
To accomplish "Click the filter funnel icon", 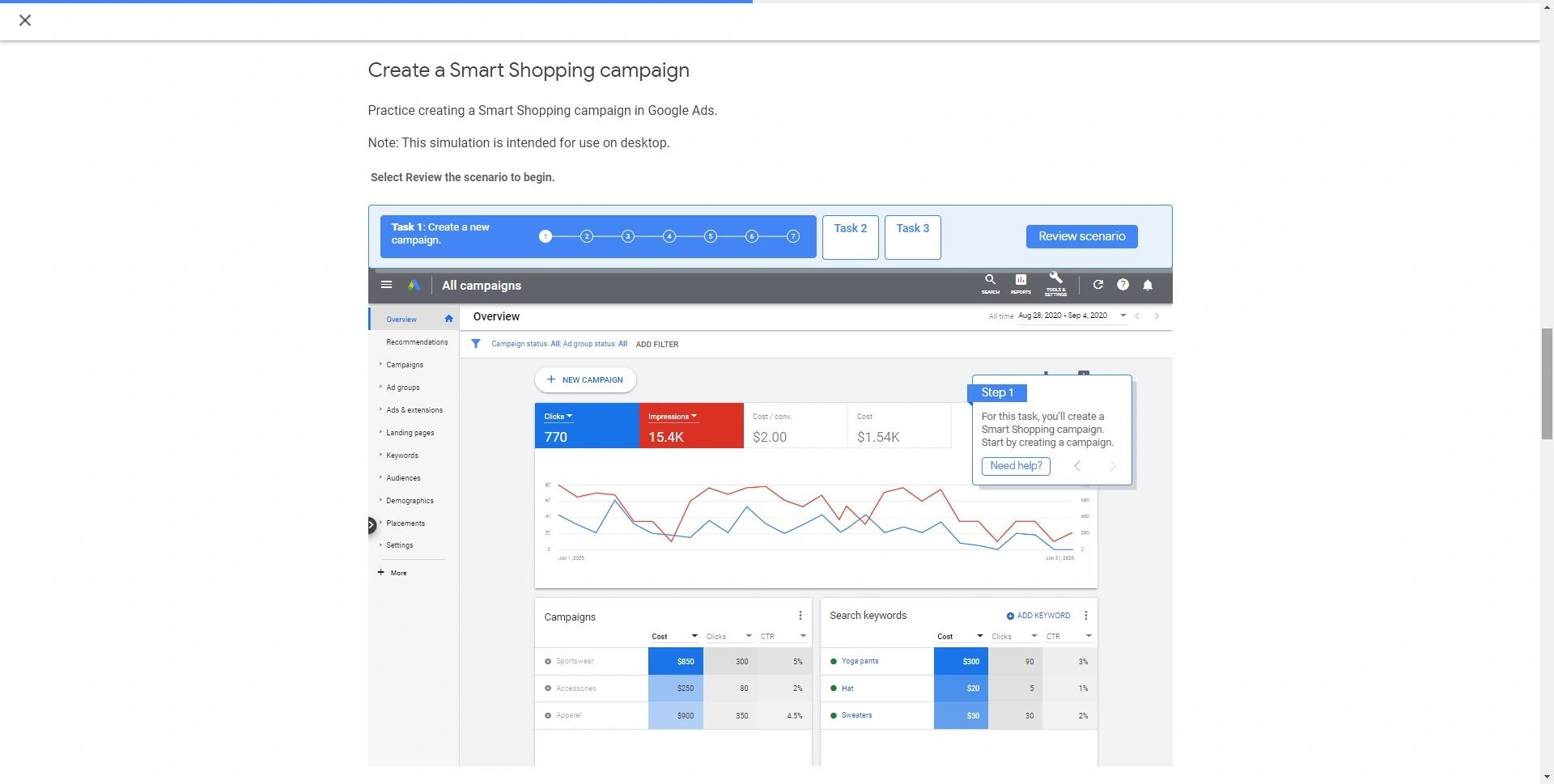I will [476, 344].
